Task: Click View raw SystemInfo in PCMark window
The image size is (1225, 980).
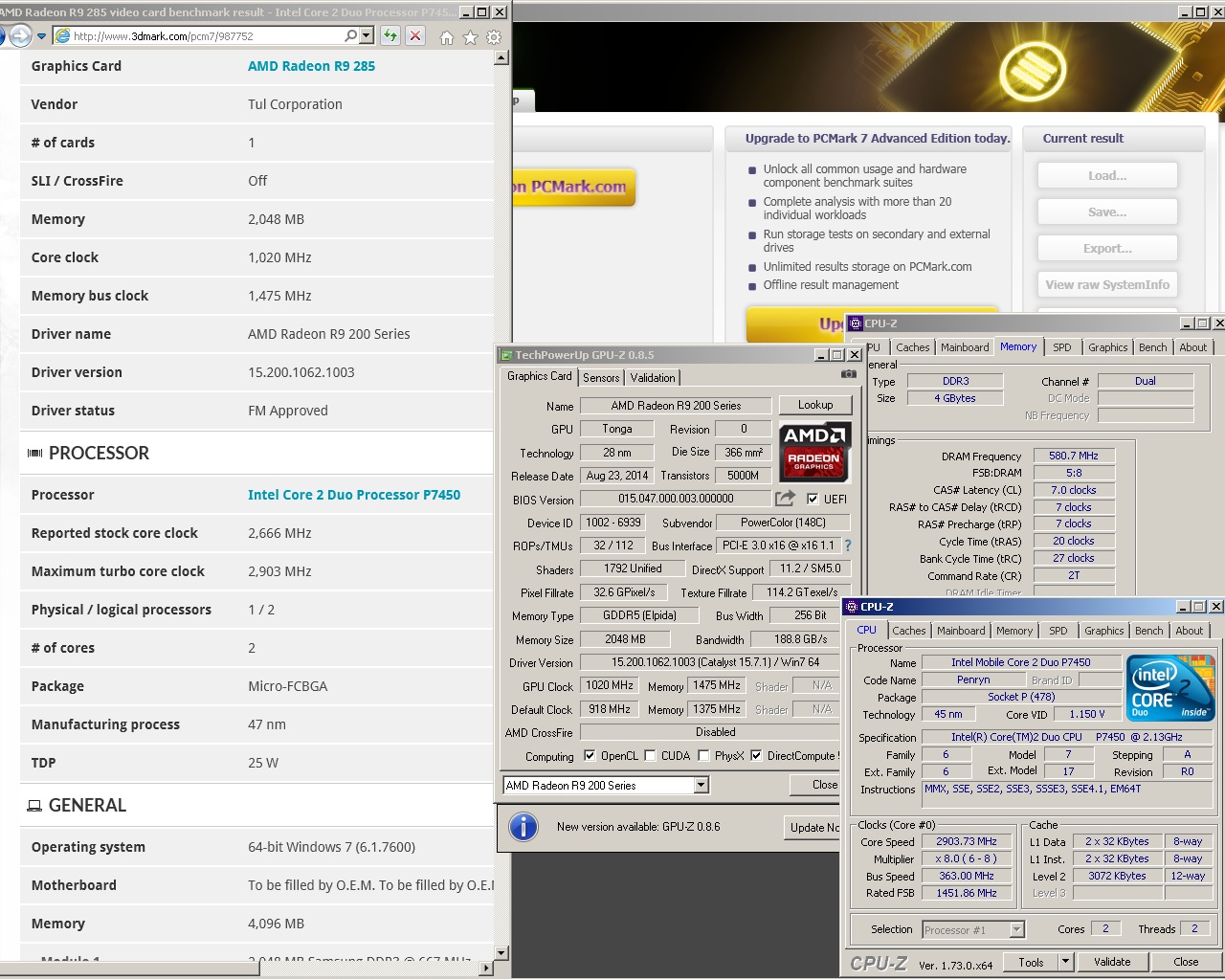Action: (x=1107, y=285)
